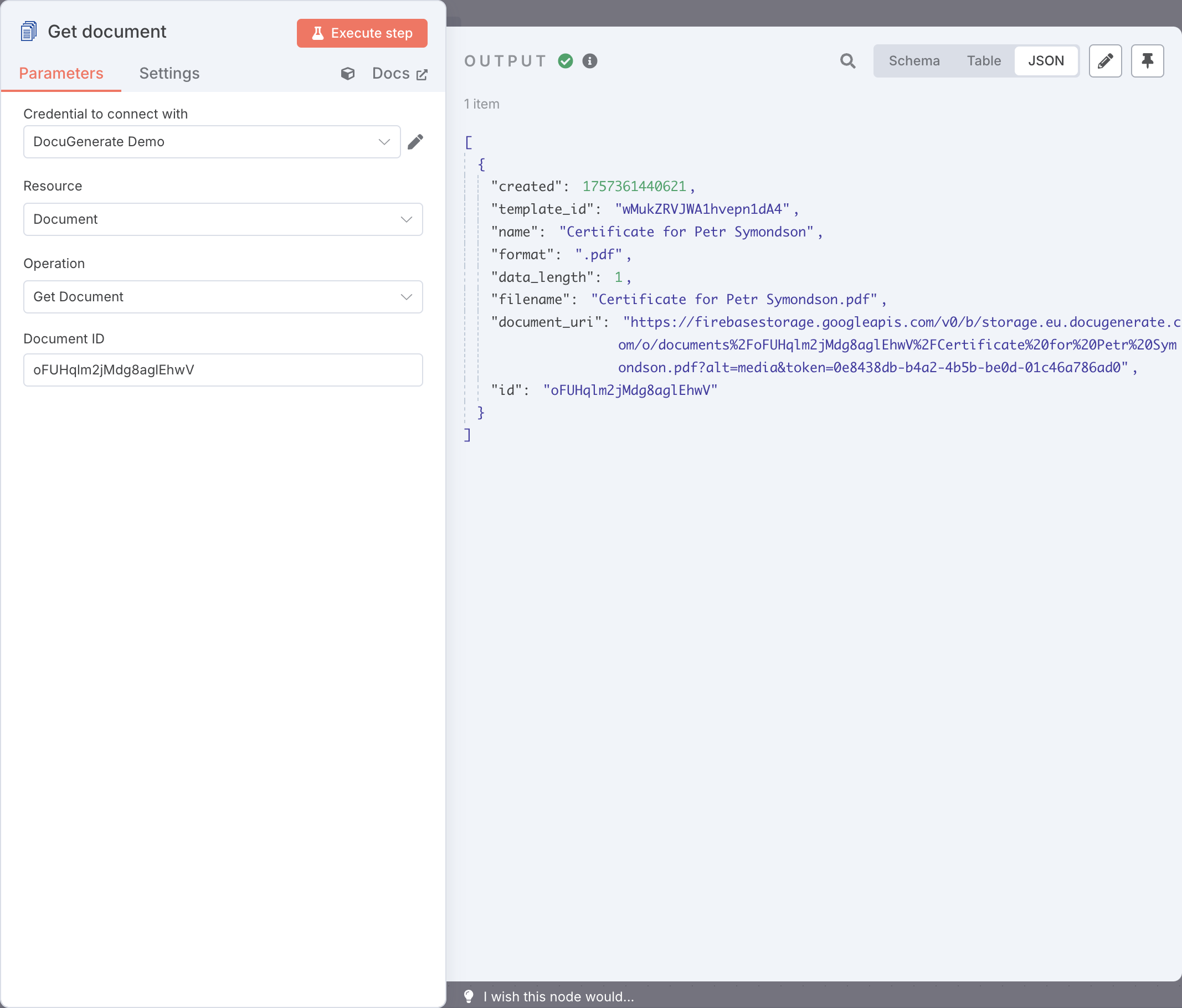Click the "data_length" key in the JSON output
Image resolution: width=1182 pixels, height=1008 pixels.
click(542, 277)
